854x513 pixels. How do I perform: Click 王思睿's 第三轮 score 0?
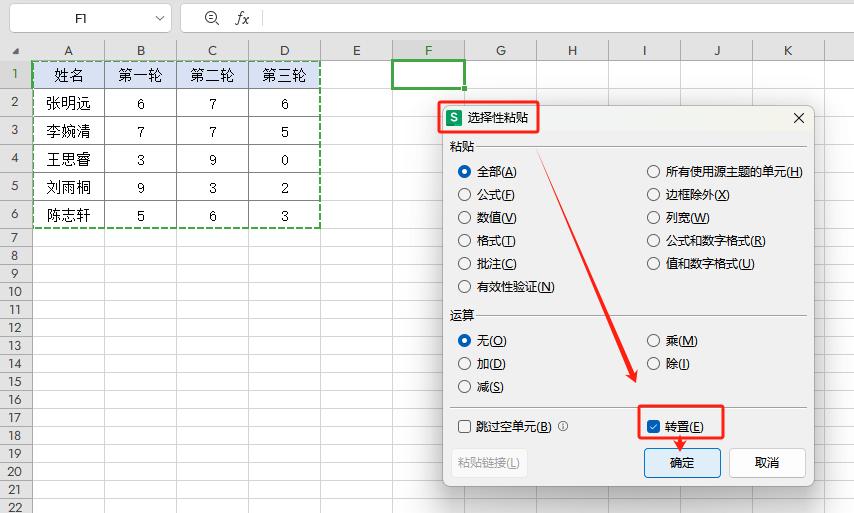[284, 159]
